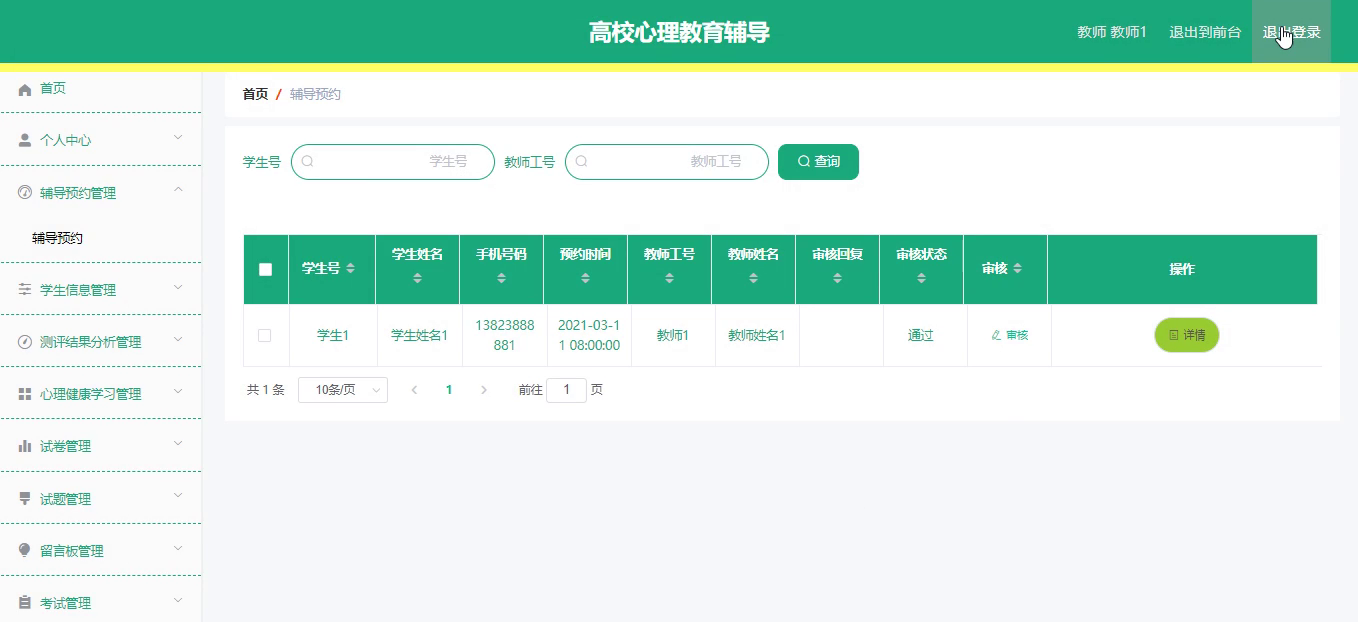Click the 审核 edit link in row

[1009, 335]
